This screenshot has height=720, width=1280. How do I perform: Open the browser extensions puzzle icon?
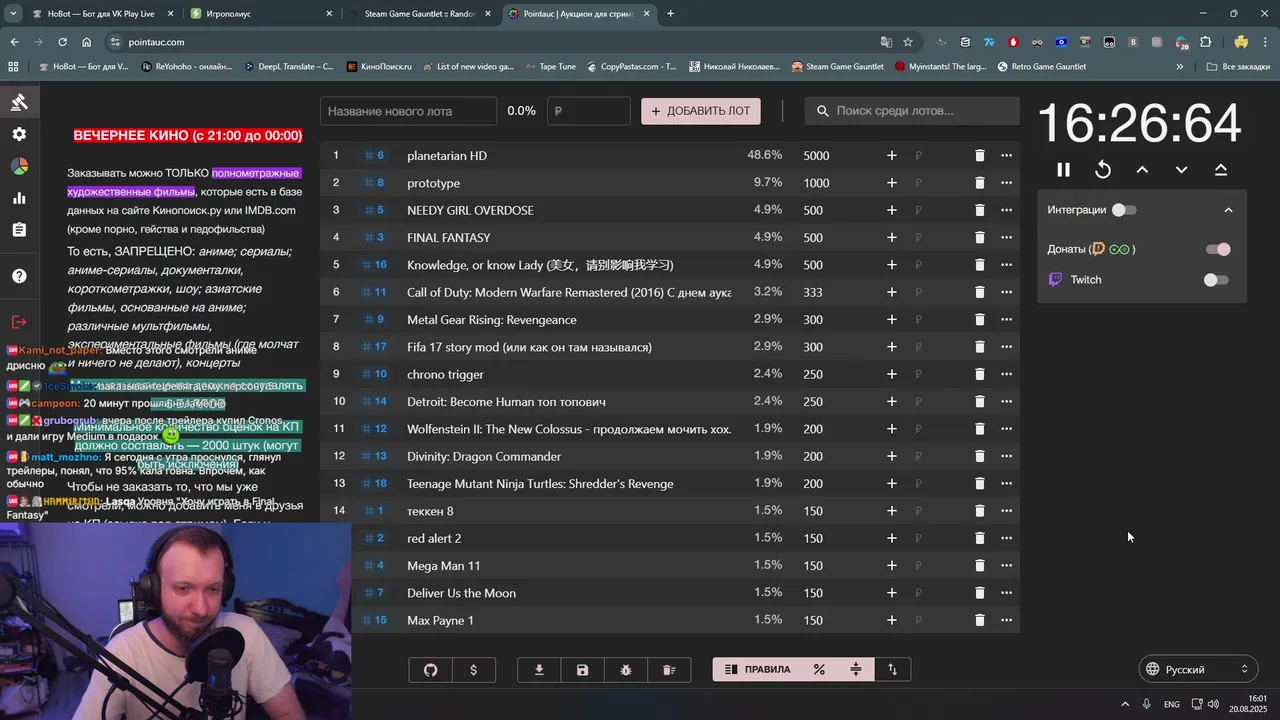1205,42
